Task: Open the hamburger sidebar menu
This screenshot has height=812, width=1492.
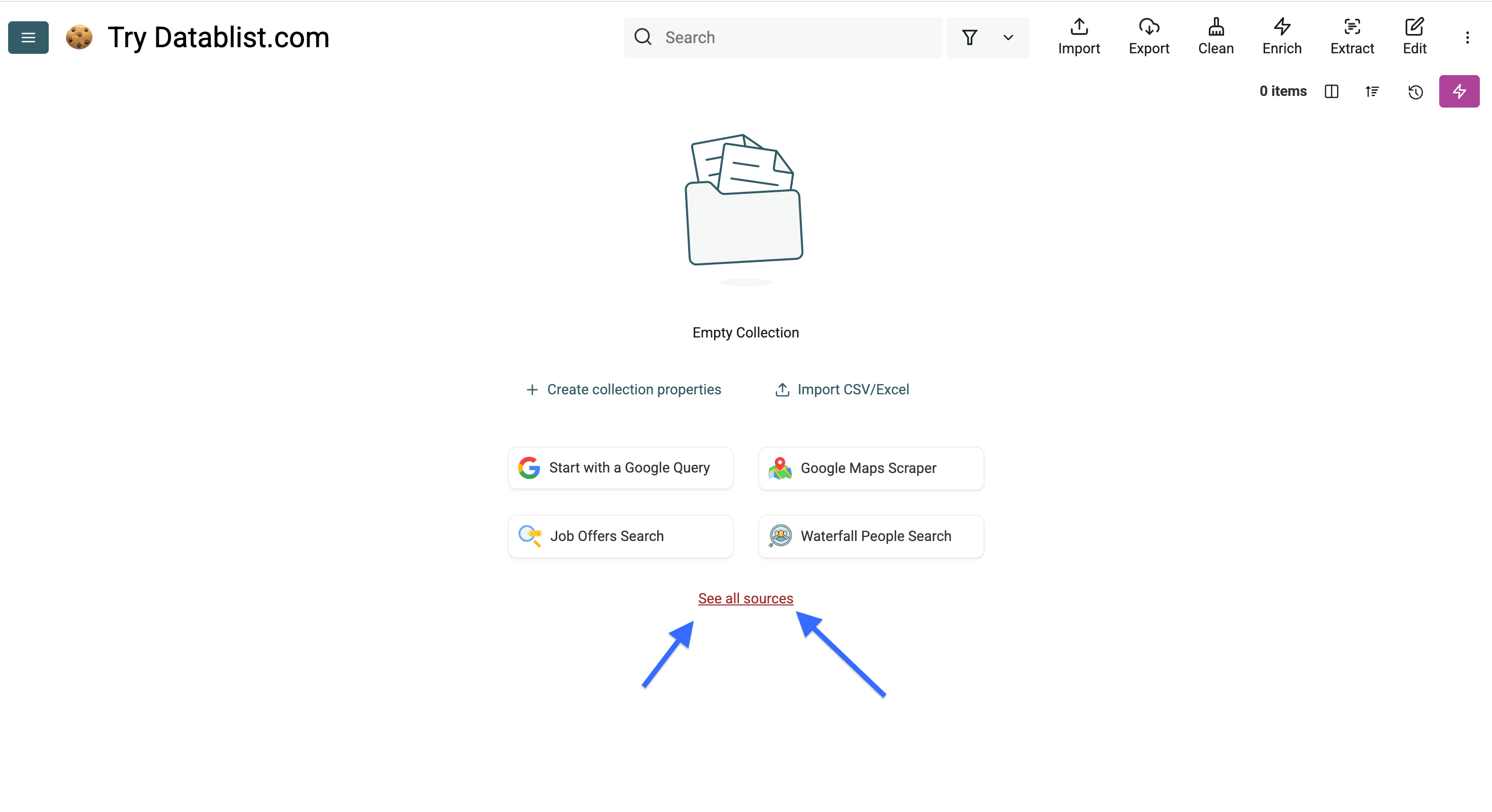Action: (28, 38)
